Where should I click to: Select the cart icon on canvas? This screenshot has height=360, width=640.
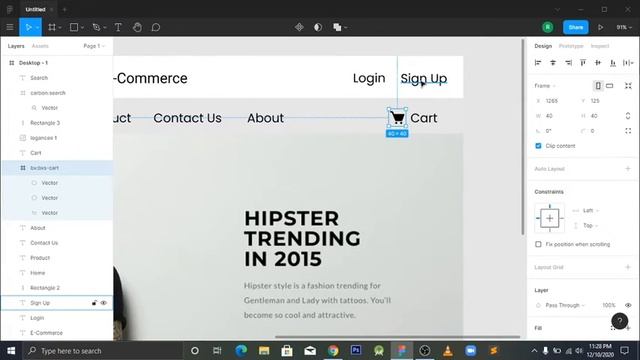(x=397, y=118)
